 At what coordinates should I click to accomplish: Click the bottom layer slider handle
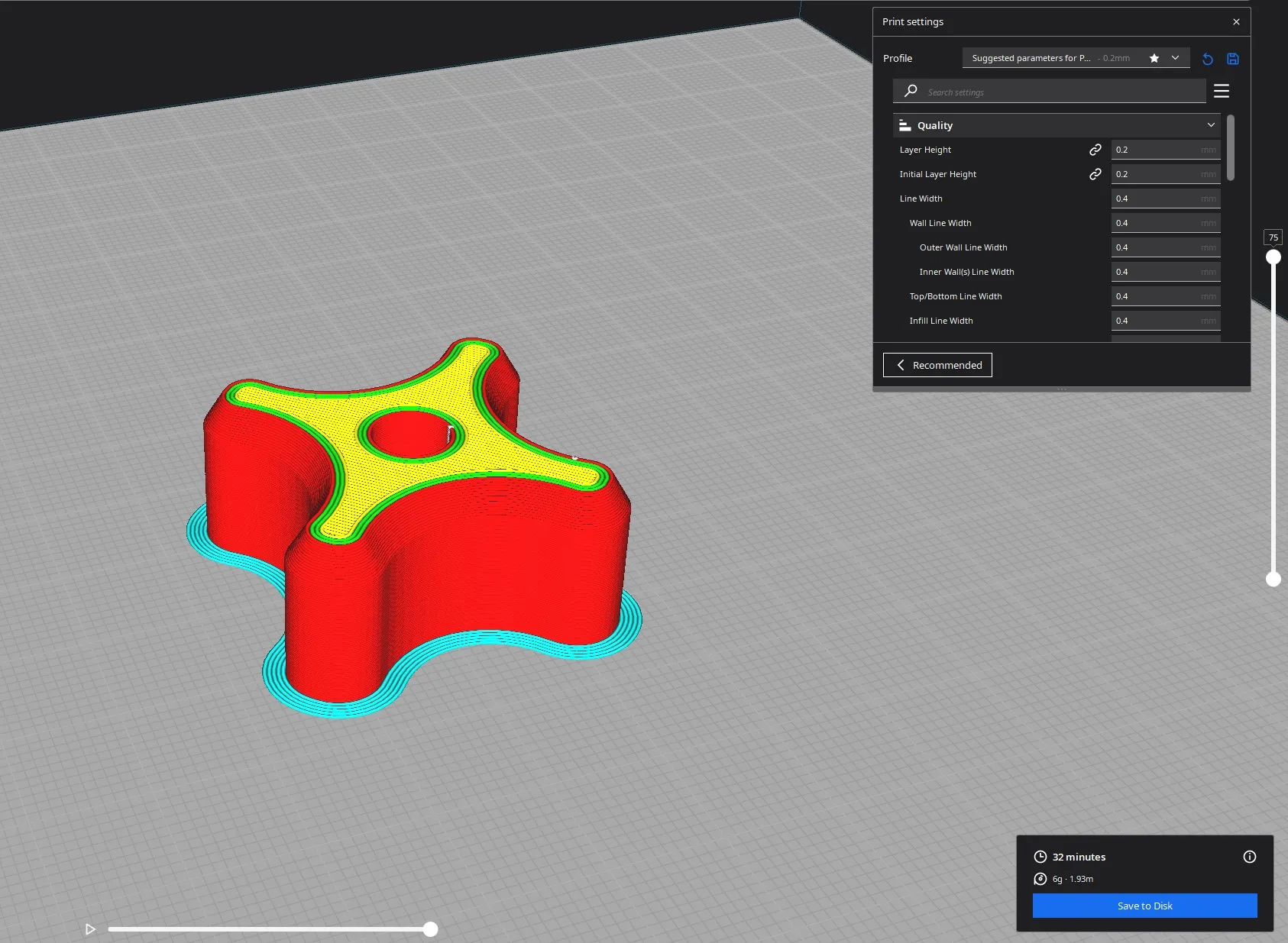(x=1273, y=580)
